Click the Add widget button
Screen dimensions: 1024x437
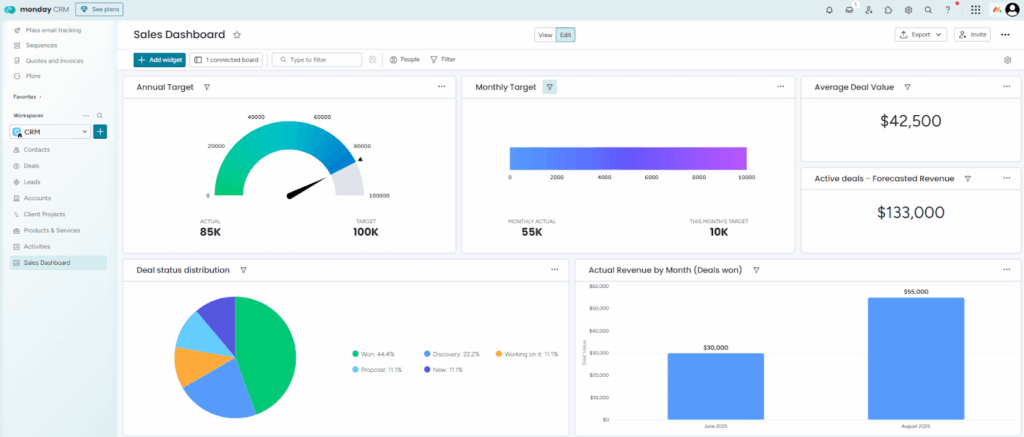(160, 60)
